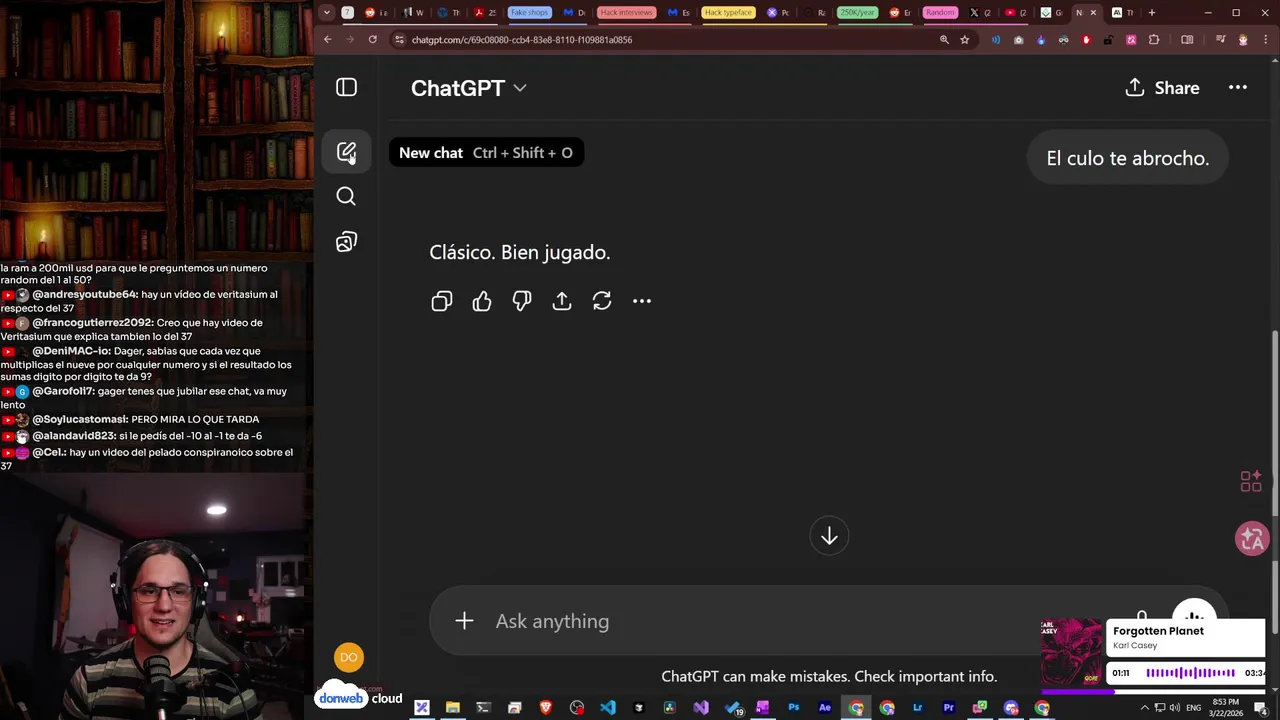Open Visual Studio Code from taskbar
Image resolution: width=1280 pixels, height=720 pixels.
coord(608,708)
